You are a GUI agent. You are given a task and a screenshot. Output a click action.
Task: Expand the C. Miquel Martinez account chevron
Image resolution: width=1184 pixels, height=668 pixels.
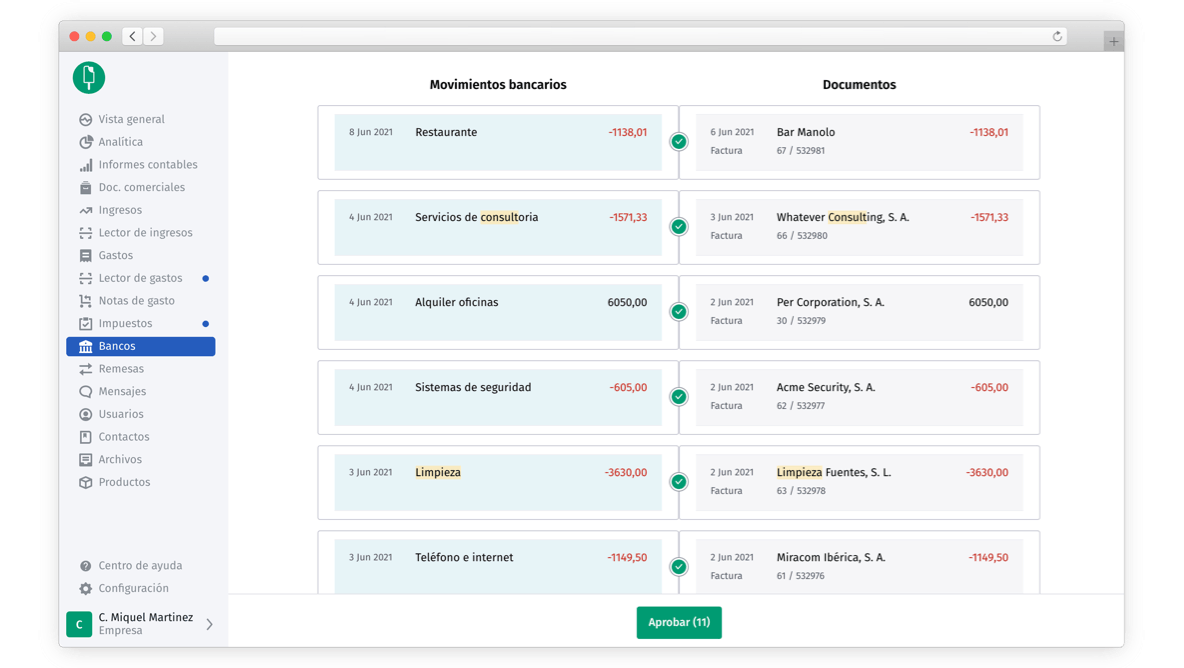point(209,625)
